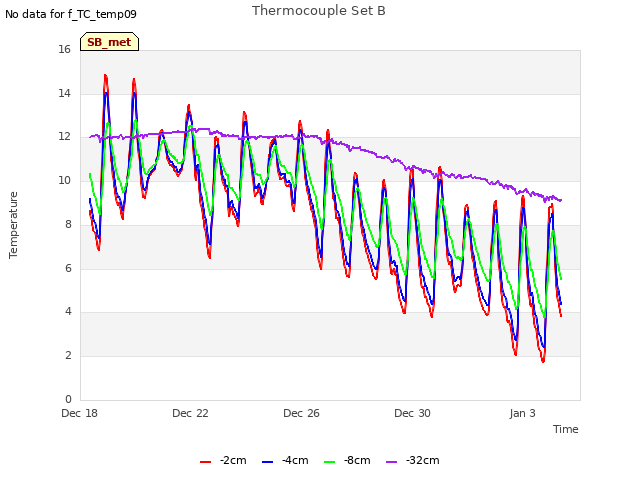Click the blue -4cm legend swatch
640x480 pixels.
point(268,462)
